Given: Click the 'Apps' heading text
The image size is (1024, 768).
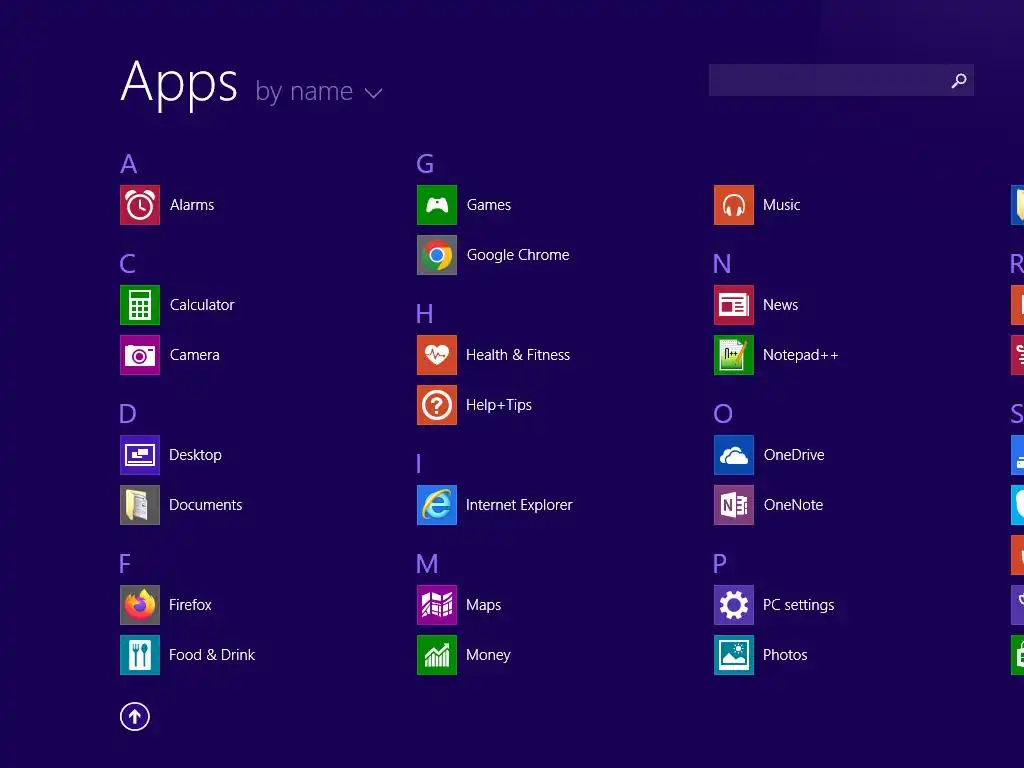Looking at the screenshot, I should pos(179,84).
